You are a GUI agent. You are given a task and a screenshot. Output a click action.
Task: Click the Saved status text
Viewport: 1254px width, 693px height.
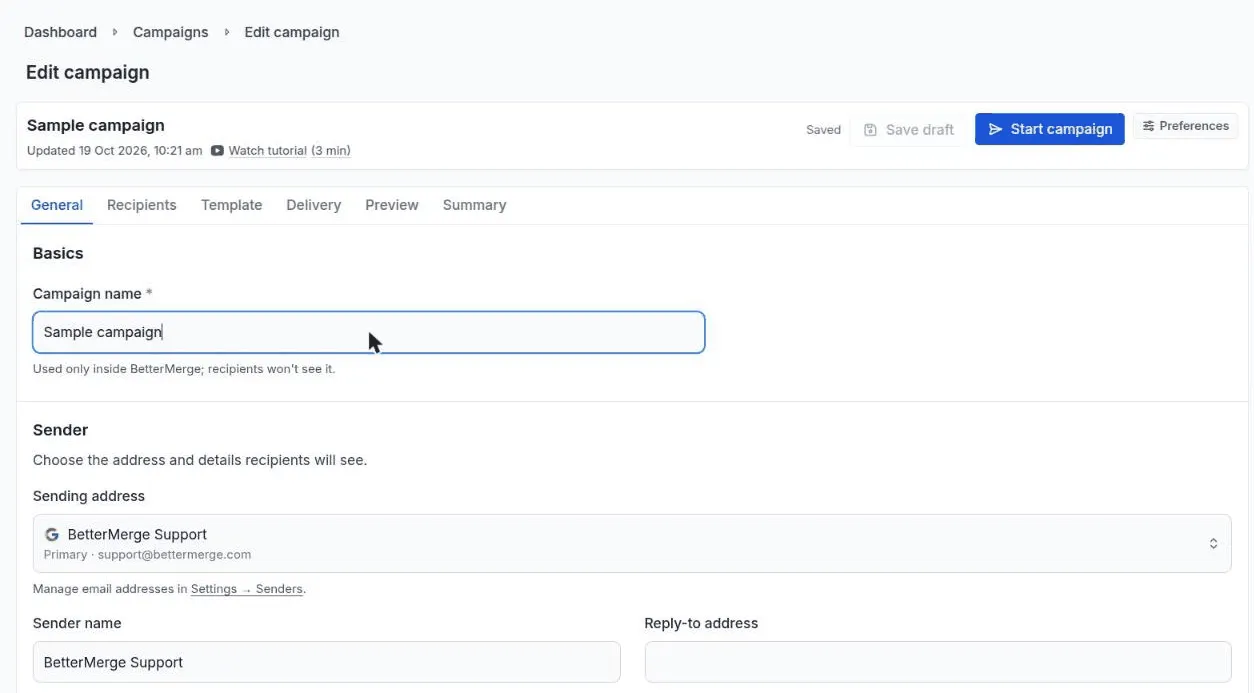click(x=823, y=130)
